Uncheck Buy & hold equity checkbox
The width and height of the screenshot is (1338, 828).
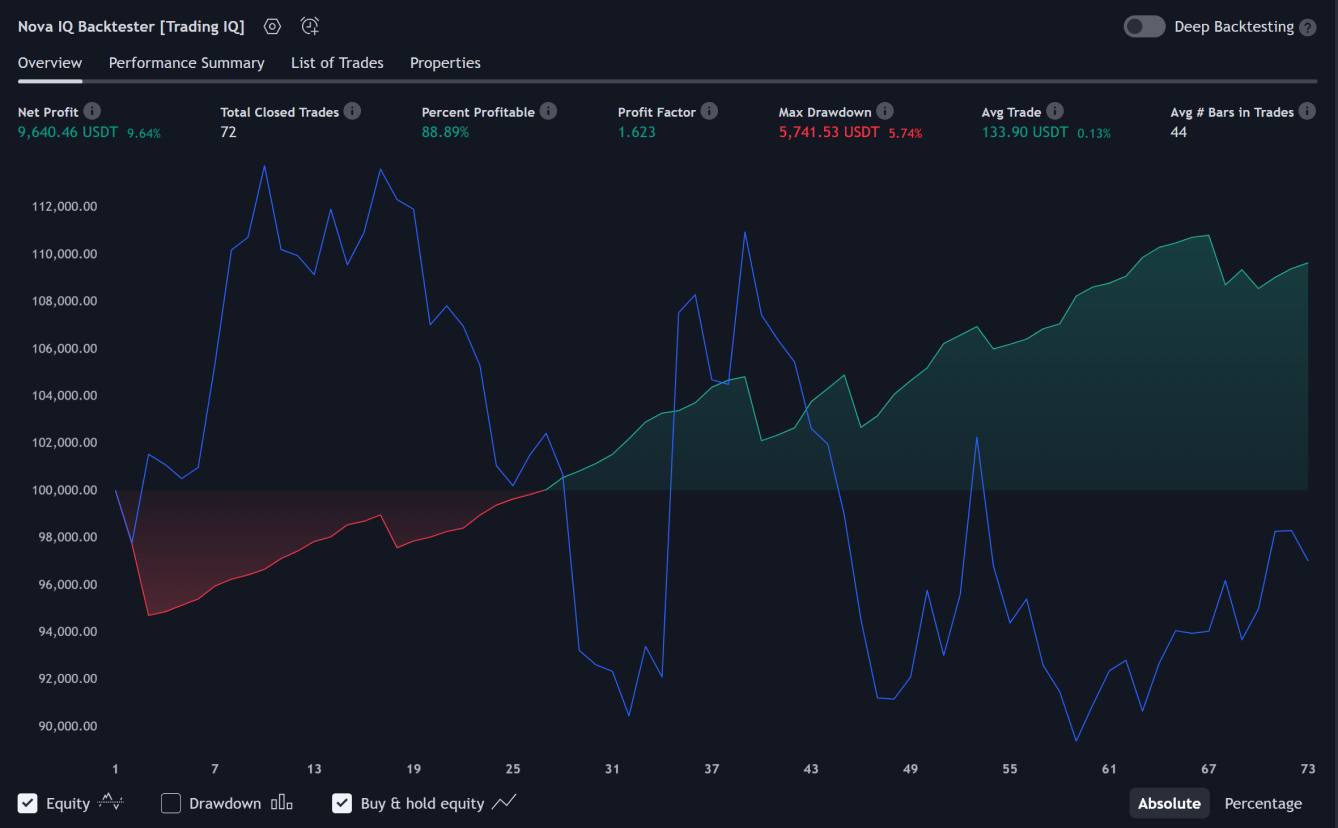[x=342, y=803]
